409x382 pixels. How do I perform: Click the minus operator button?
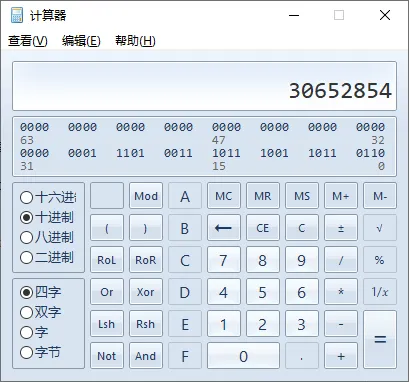click(341, 324)
